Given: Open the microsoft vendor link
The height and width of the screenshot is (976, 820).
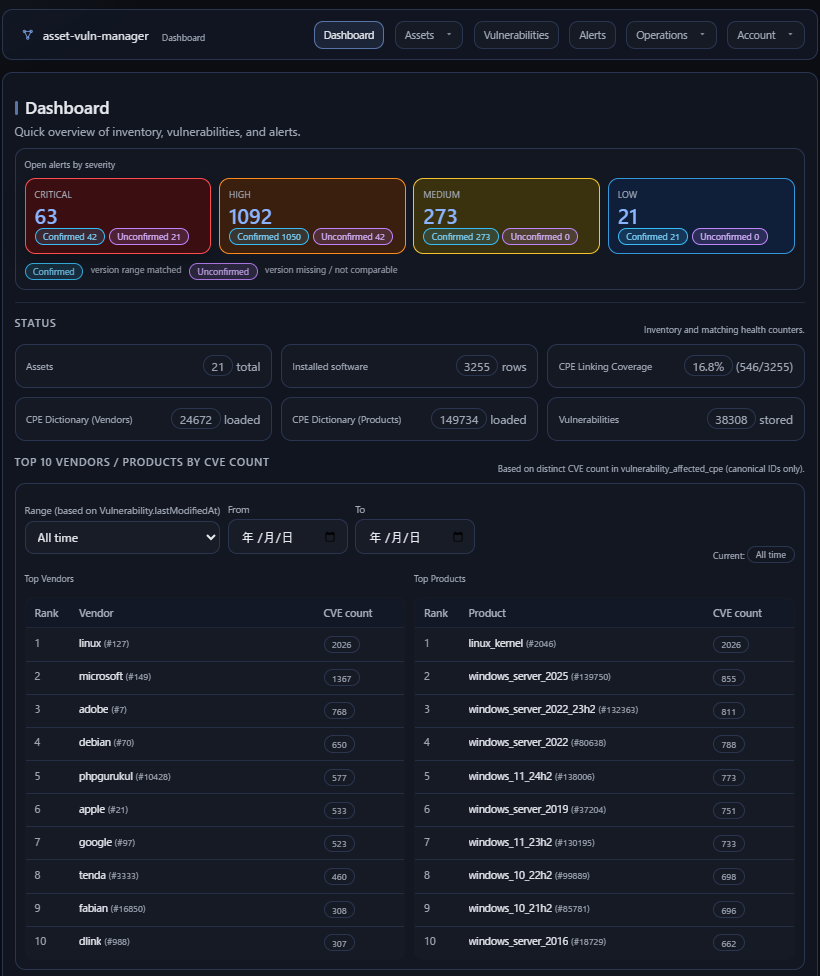Looking at the screenshot, I should [x=100, y=677].
